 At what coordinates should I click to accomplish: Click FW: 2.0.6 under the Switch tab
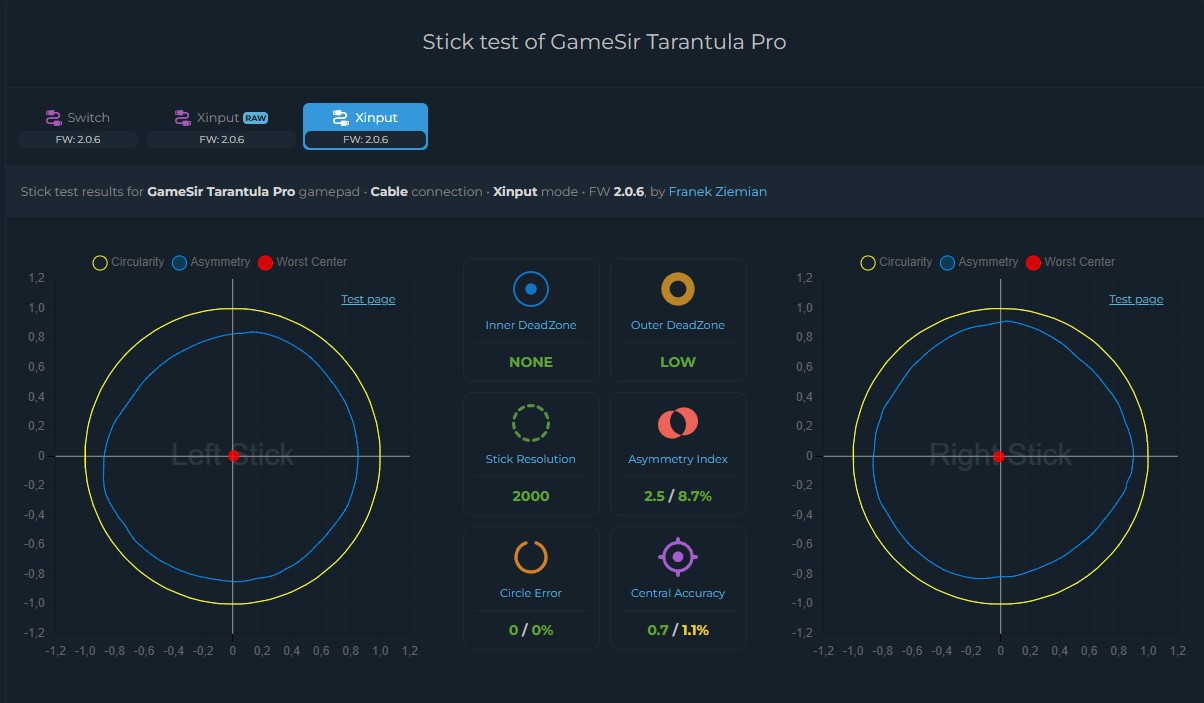(77, 140)
